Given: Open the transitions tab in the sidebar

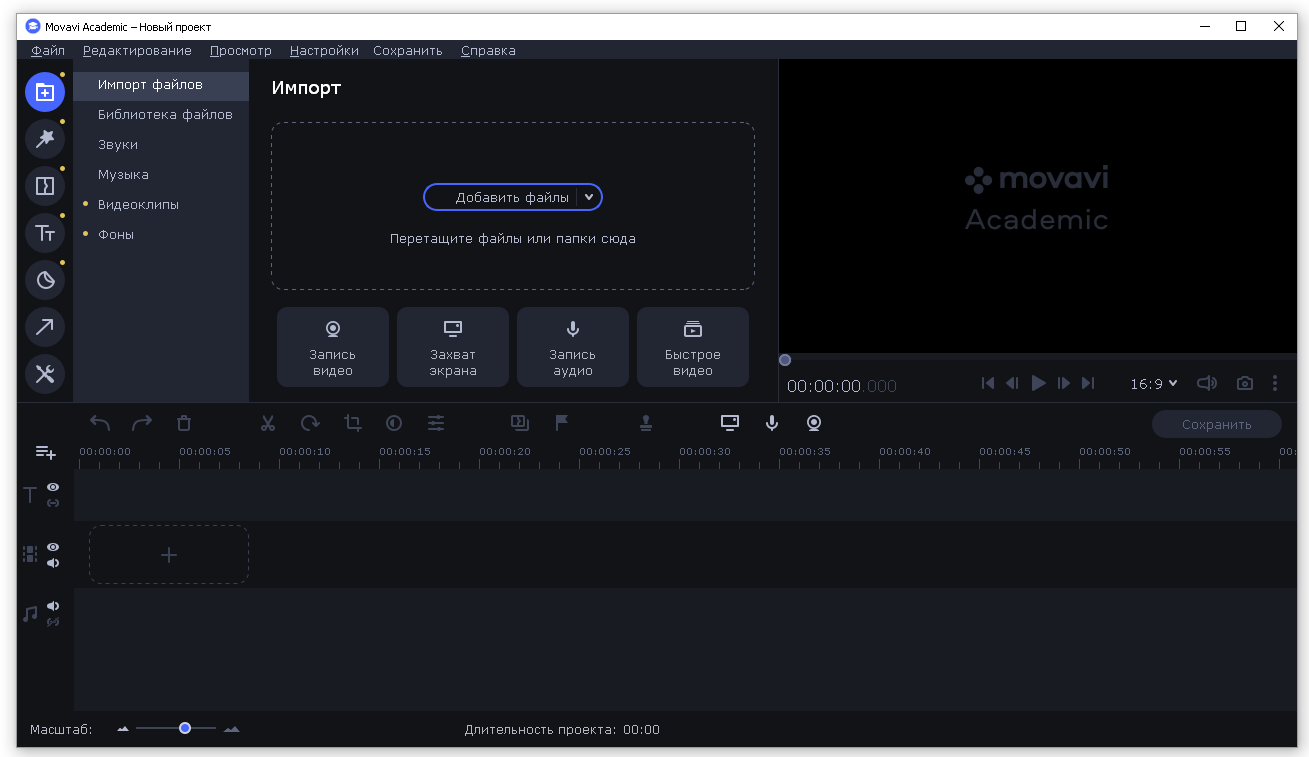Looking at the screenshot, I should (x=45, y=186).
